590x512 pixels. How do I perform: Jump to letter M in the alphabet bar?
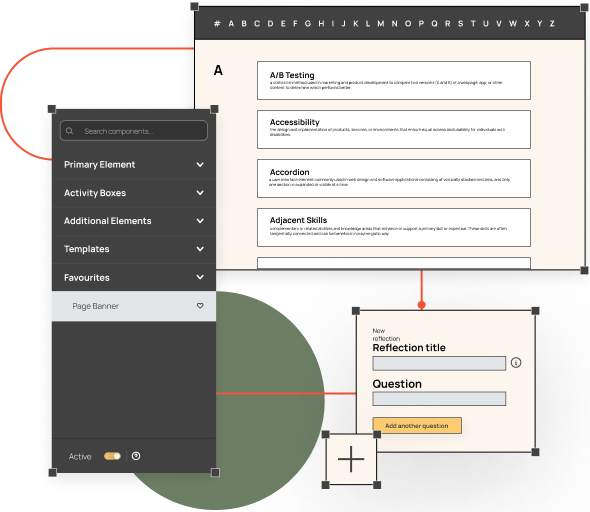[381, 24]
